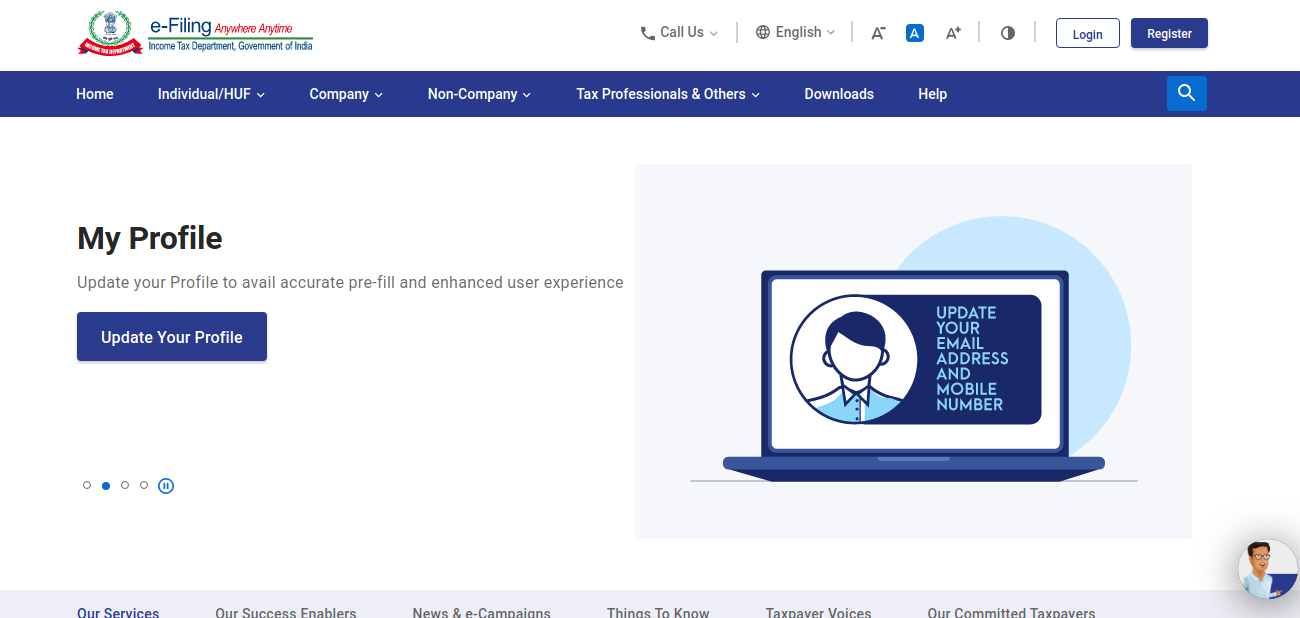The image size is (1300, 618).
Task: Jump to the third carousel slide dot
Action: [125, 485]
